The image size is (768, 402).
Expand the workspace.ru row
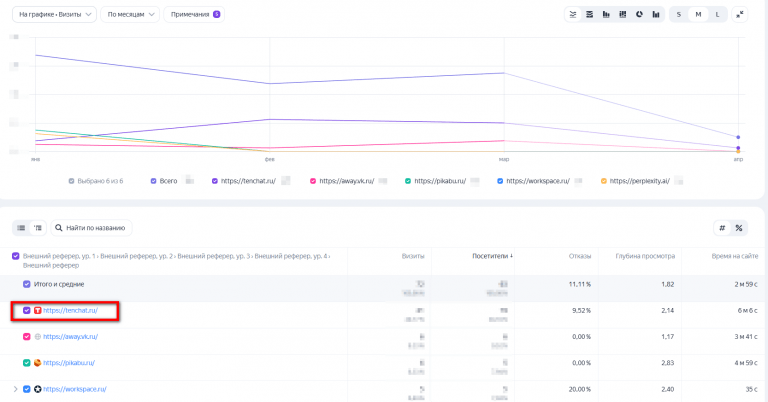pos(15,388)
